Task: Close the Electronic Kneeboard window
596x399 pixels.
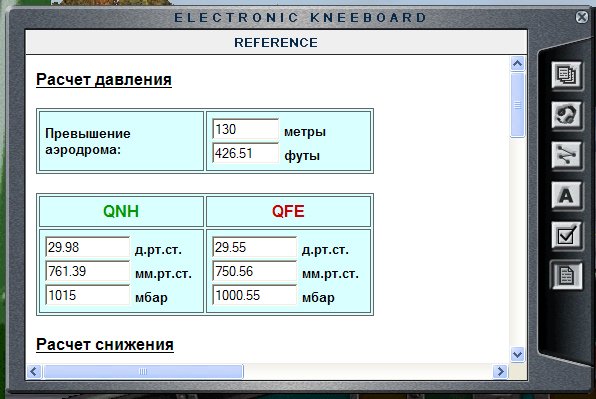Action: [582, 17]
